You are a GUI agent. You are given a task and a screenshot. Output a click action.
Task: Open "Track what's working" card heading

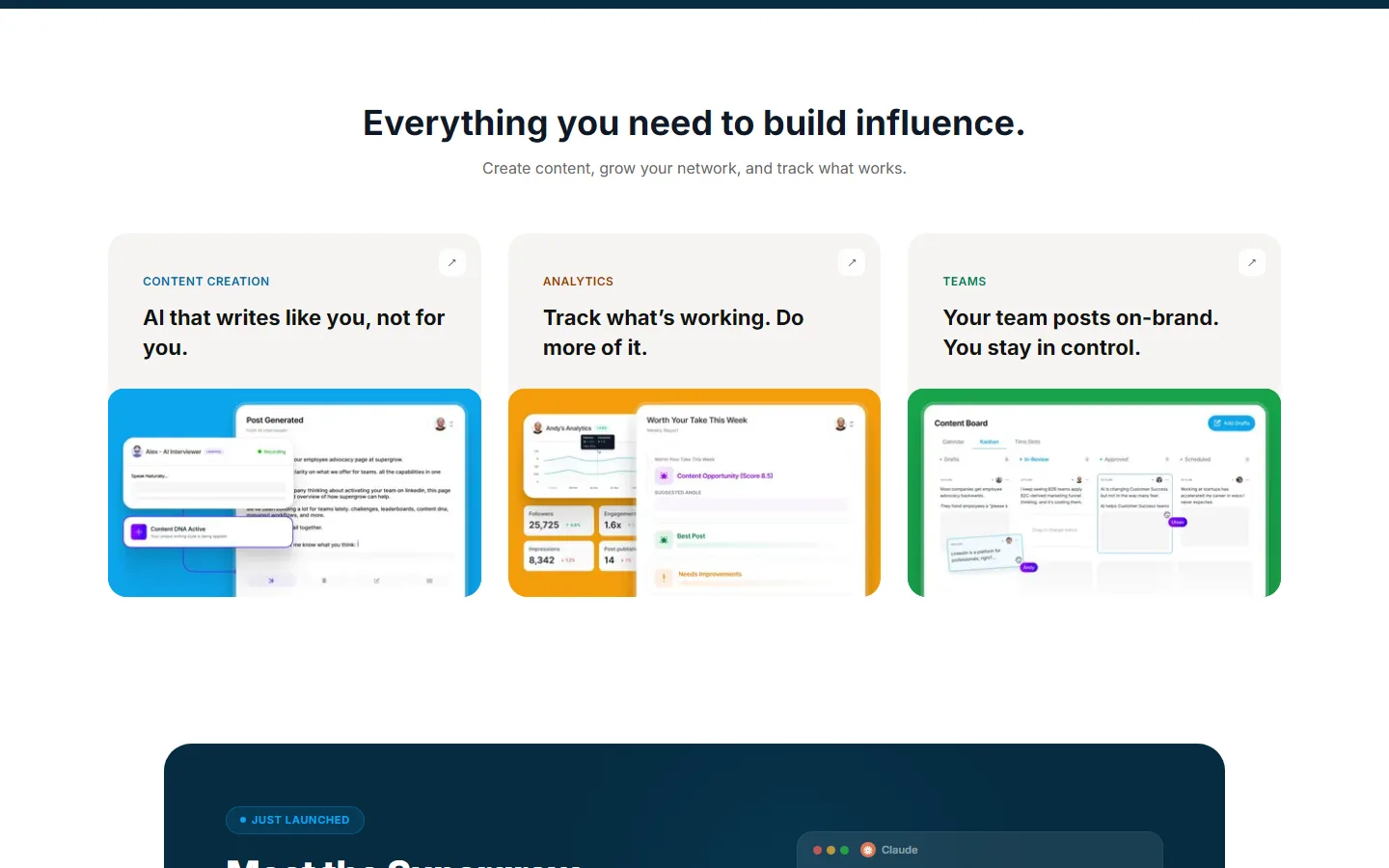coord(673,333)
